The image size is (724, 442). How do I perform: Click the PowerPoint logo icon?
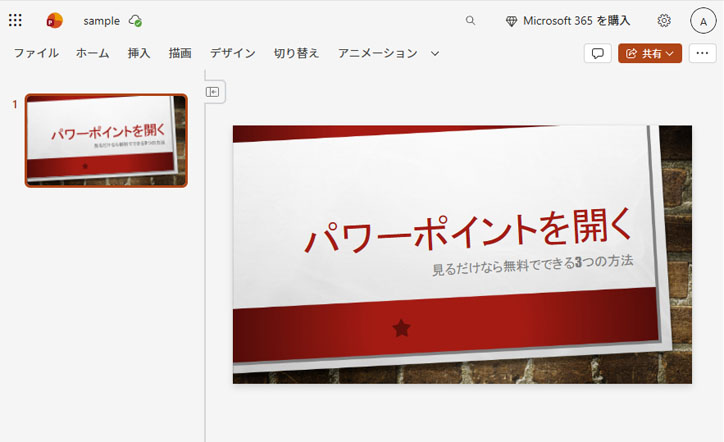[54, 20]
